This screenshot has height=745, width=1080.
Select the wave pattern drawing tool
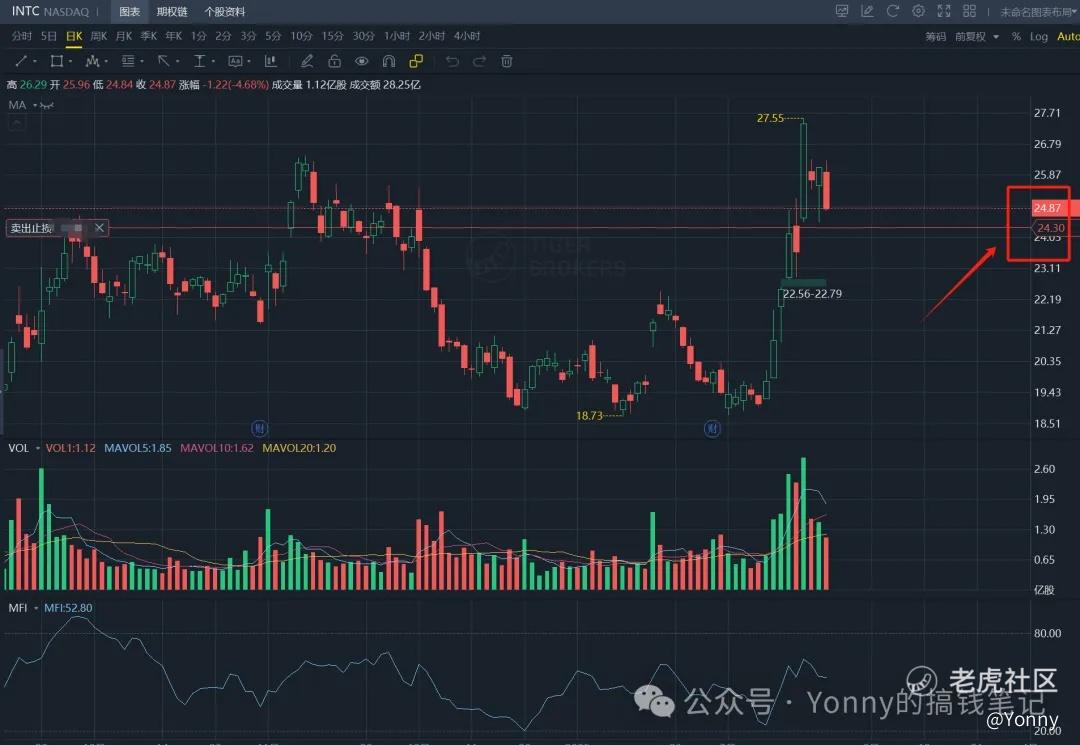pyautogui.click(x=92, y=61)
